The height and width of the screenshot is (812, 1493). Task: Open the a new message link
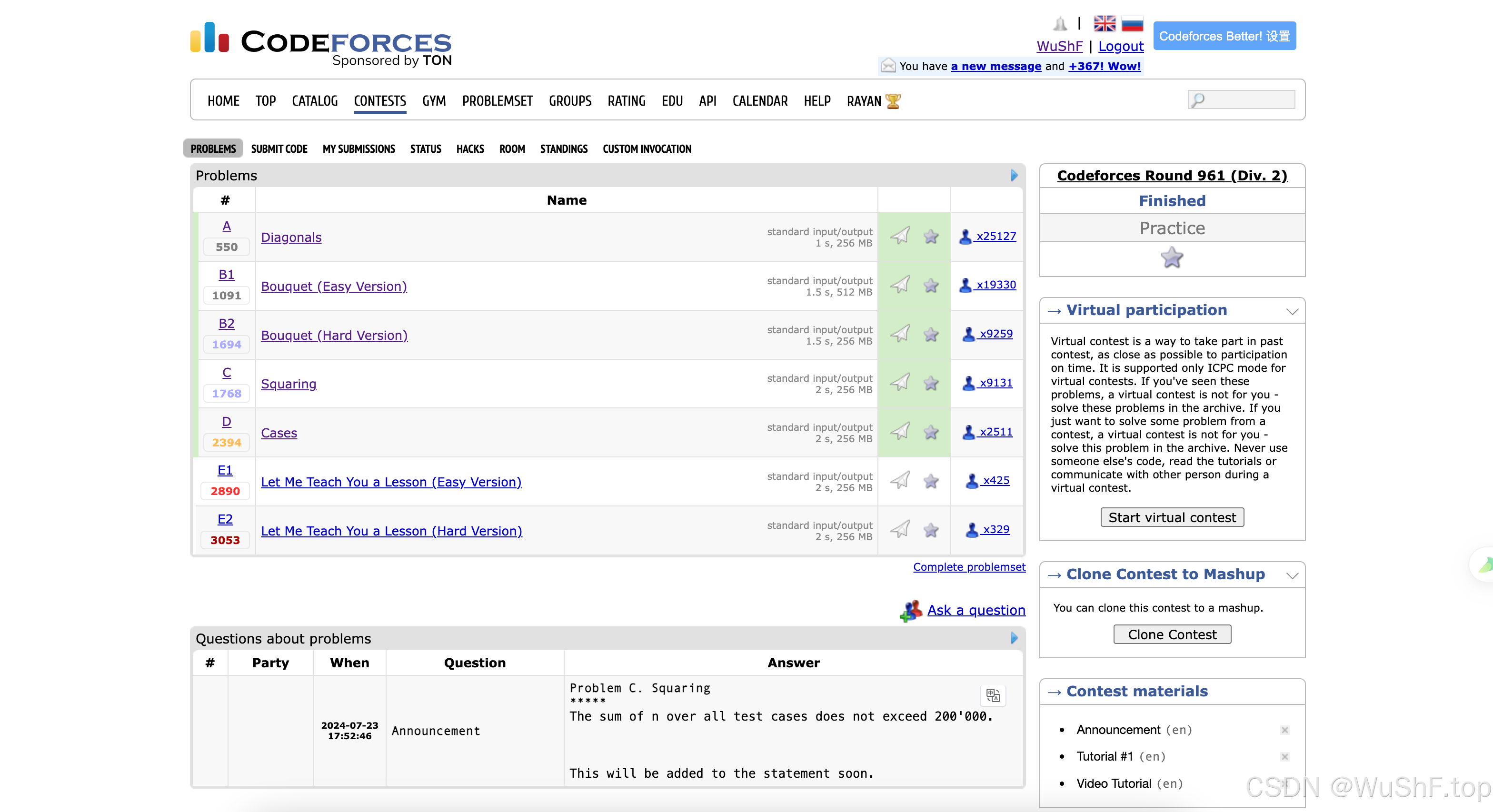(995, 66)
